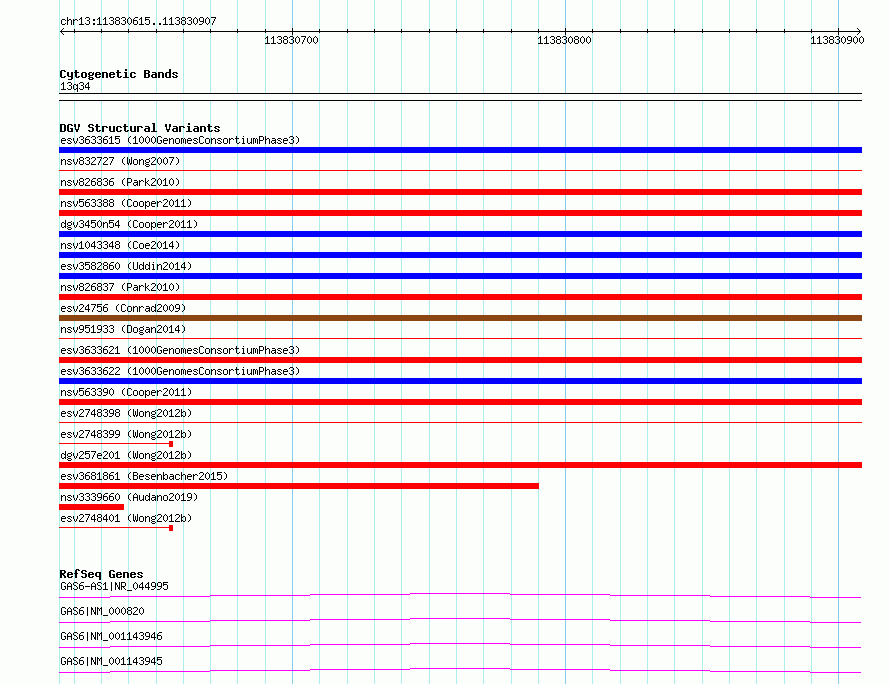
Task: Select the esv3633622 variant label
Action: pos(180,371)
